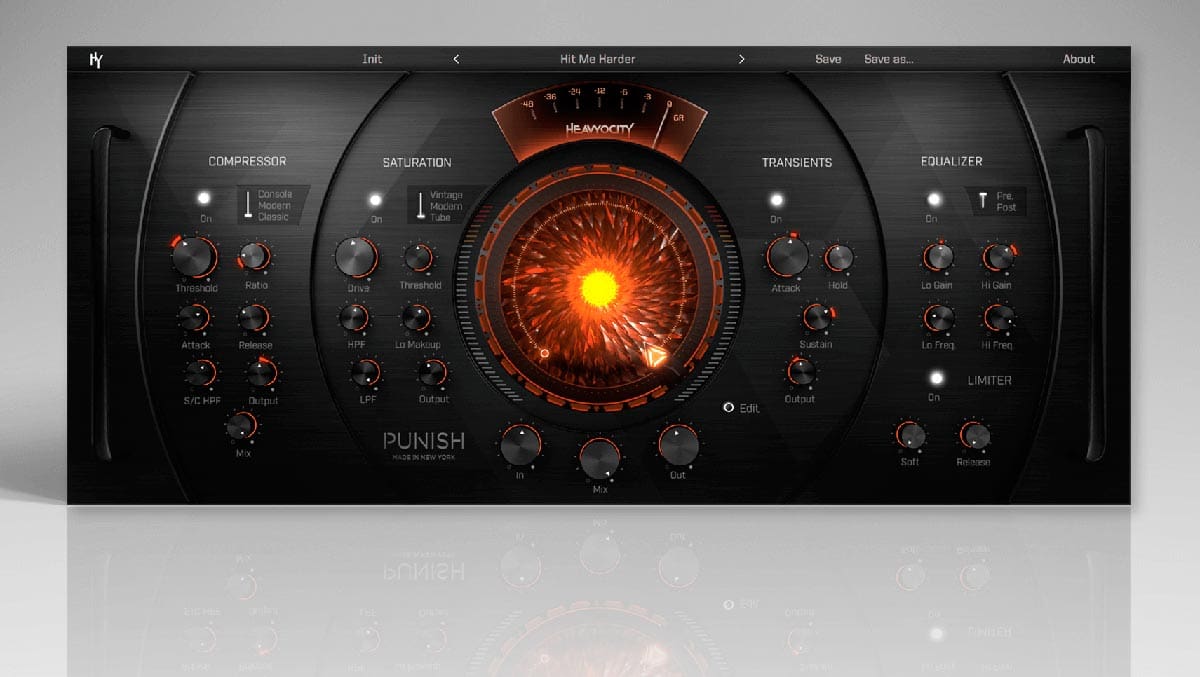This screenshot has width=1200, height=677.
Task: Click the Edit eye button
Action: coord(729,408)
